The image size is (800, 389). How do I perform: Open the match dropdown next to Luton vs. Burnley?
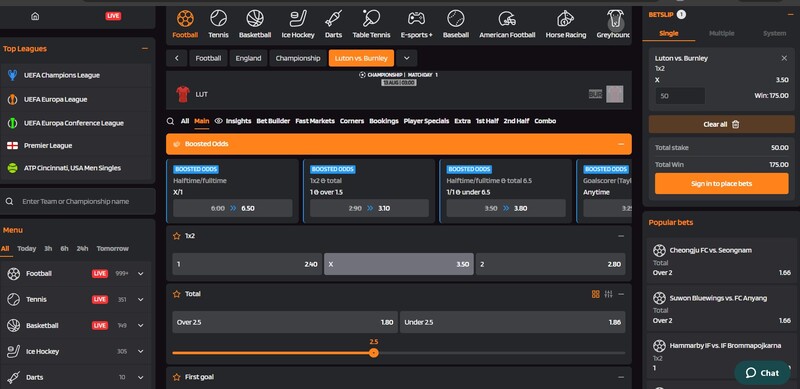407,58
